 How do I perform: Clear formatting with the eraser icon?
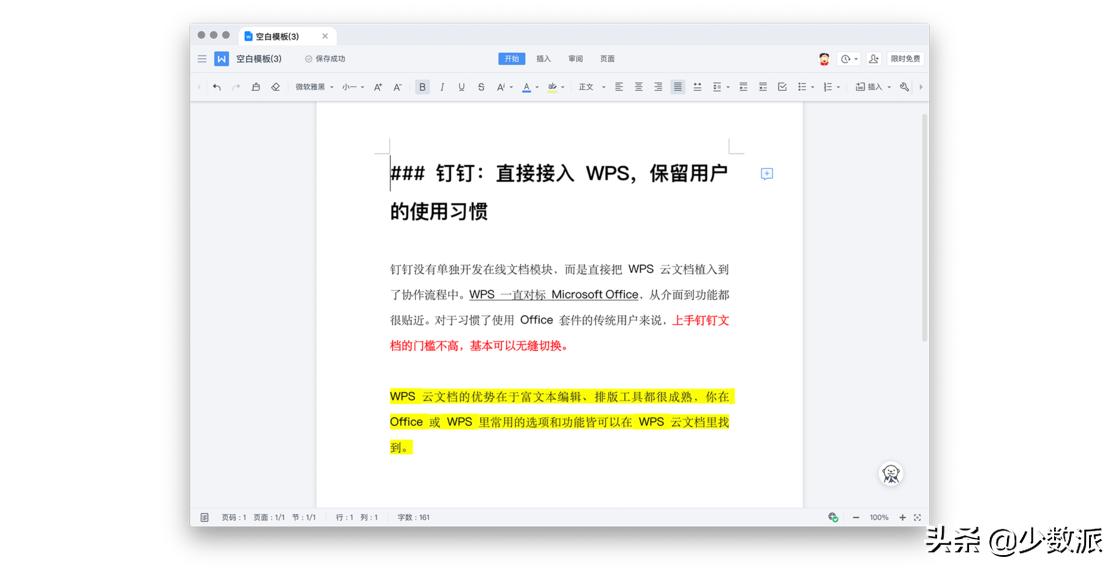275,87
